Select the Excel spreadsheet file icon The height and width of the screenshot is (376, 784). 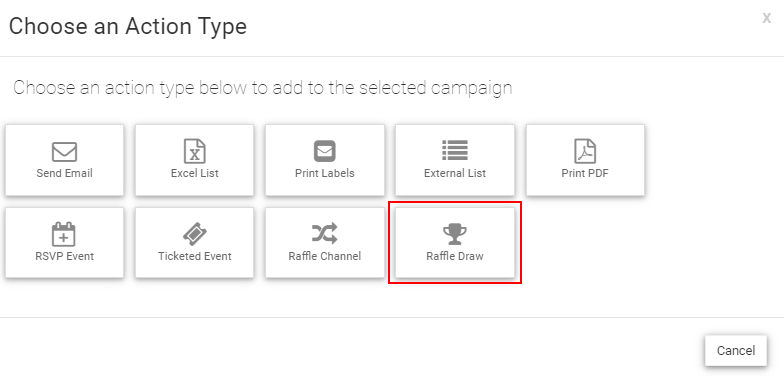[194, 151]
